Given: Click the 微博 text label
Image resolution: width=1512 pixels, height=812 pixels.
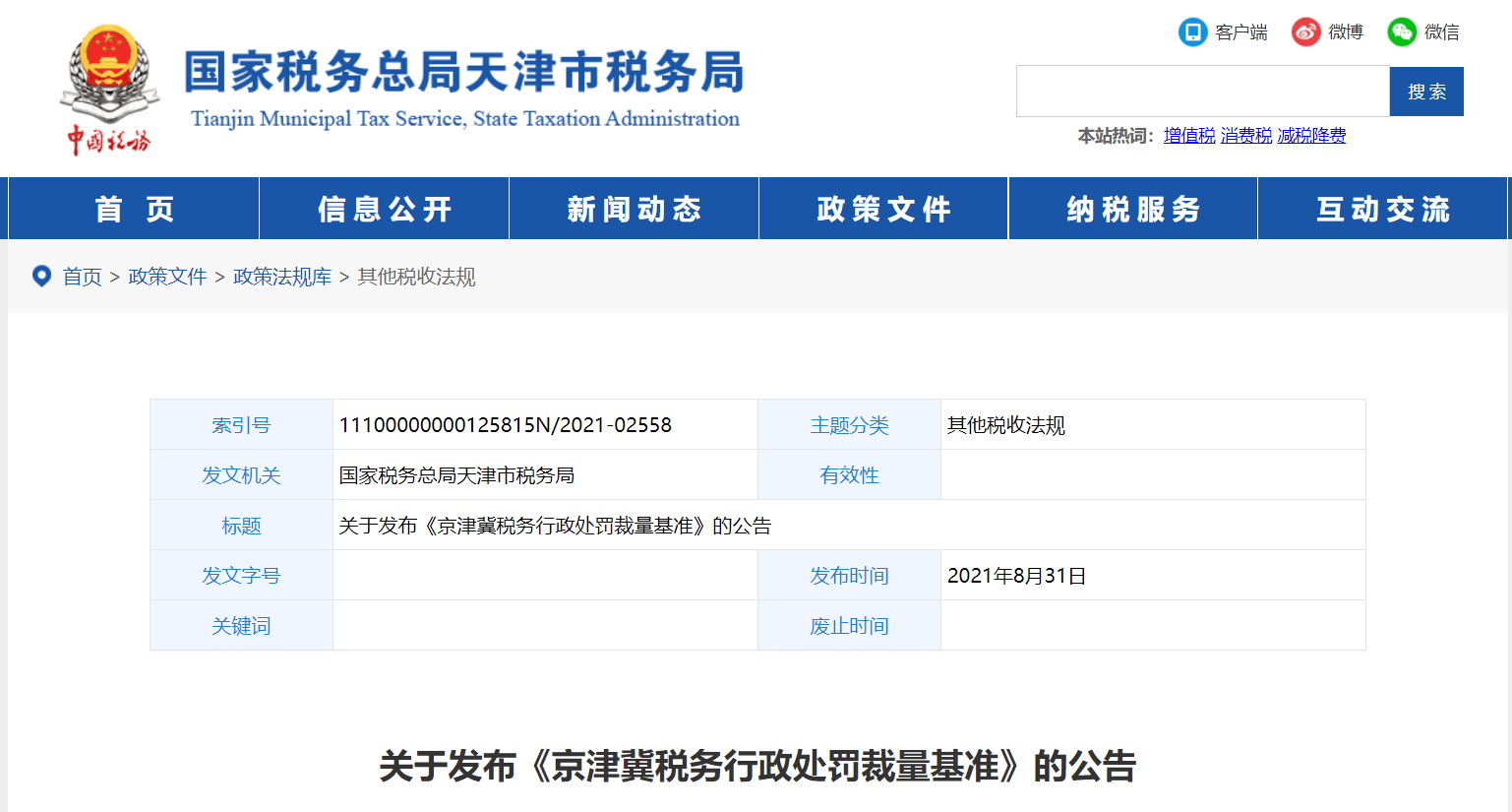Looking at the screenshot, I should coord(1346,32).
